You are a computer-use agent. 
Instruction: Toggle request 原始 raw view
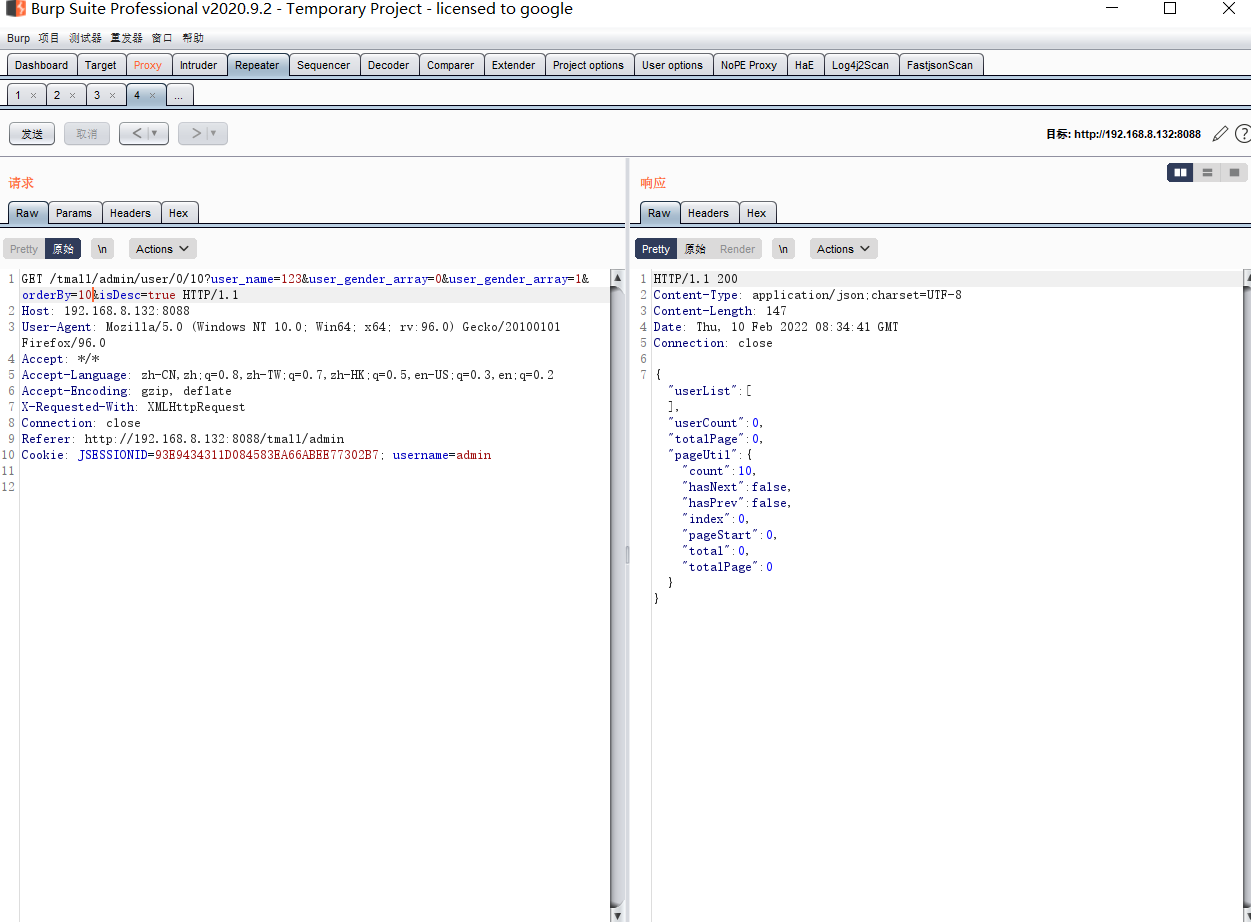[x=63, y=249]
